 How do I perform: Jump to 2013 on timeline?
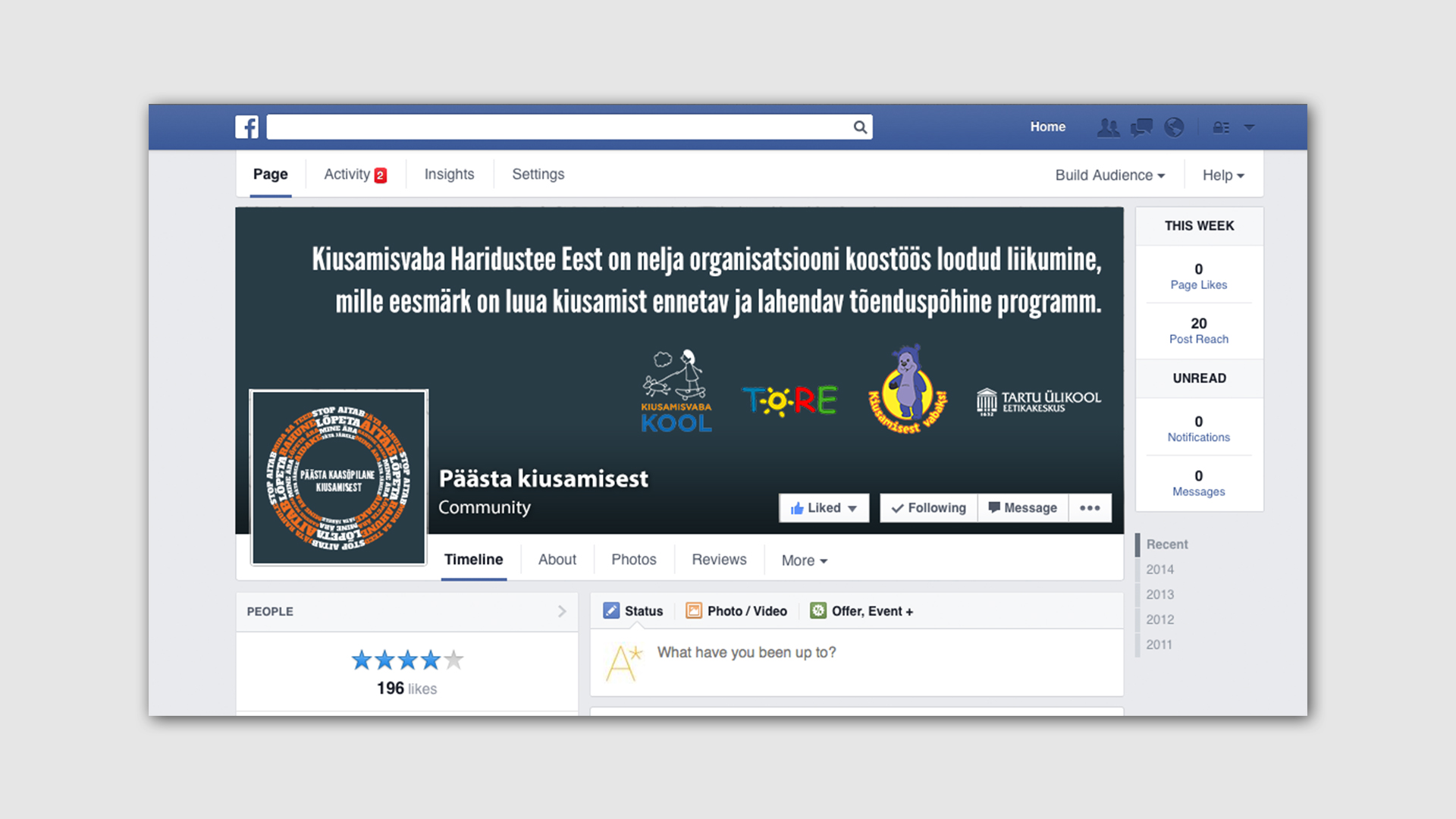point(1159,595)
